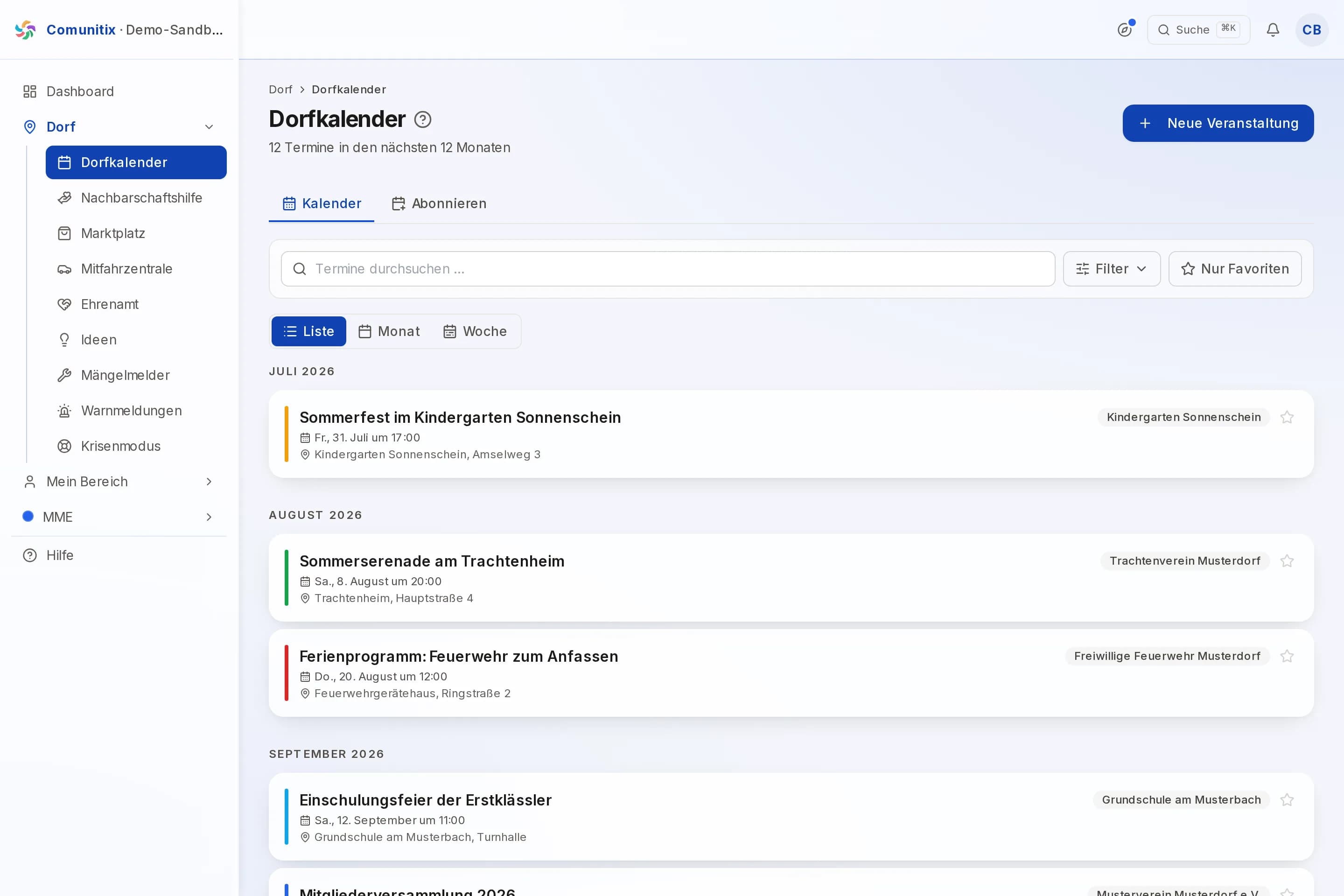1344x896 pixels.
Task: Go to Dashboard in sidebar
Action: (x=119, y=91)
